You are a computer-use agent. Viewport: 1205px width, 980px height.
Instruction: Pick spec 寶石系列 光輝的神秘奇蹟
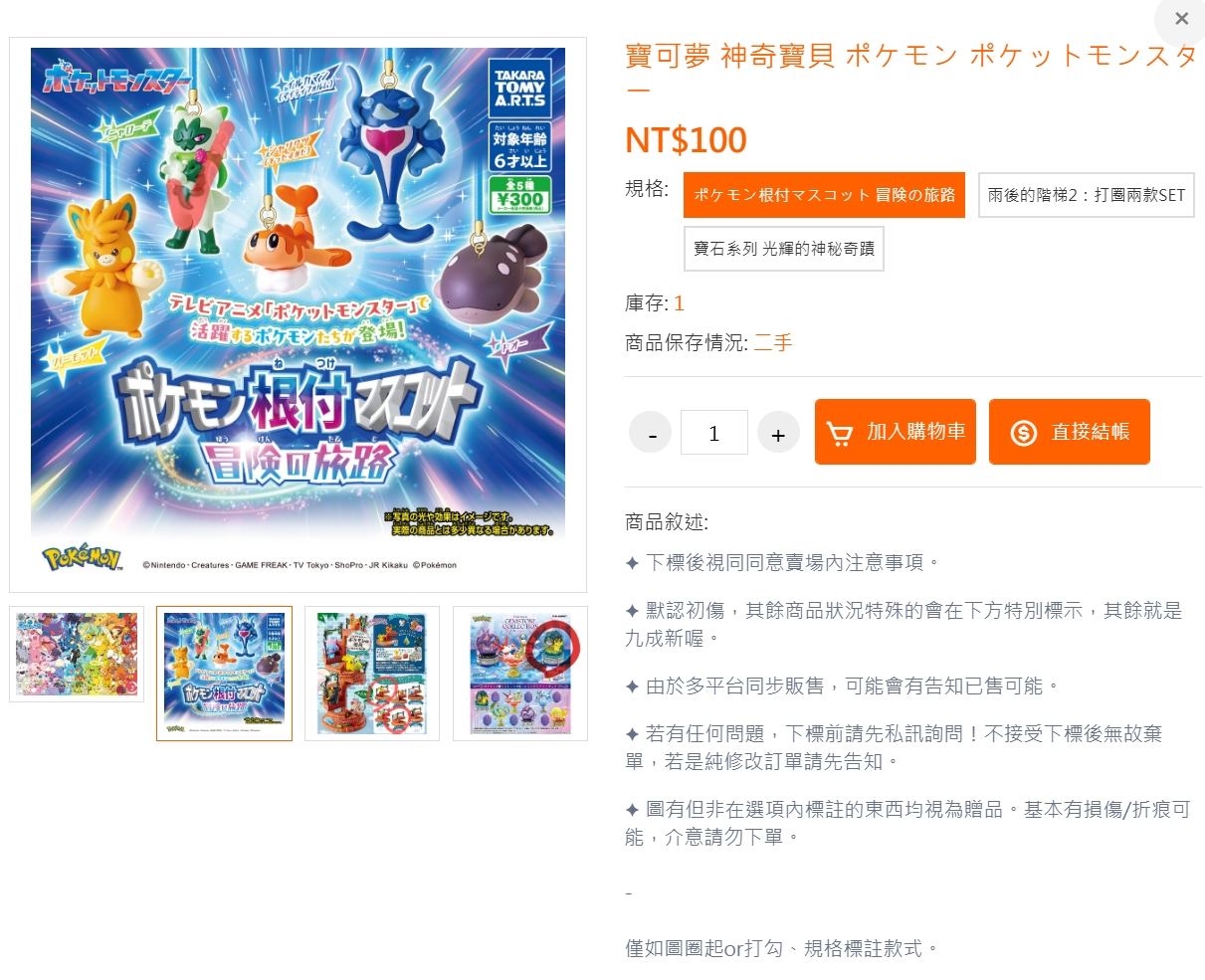(784, 249)
